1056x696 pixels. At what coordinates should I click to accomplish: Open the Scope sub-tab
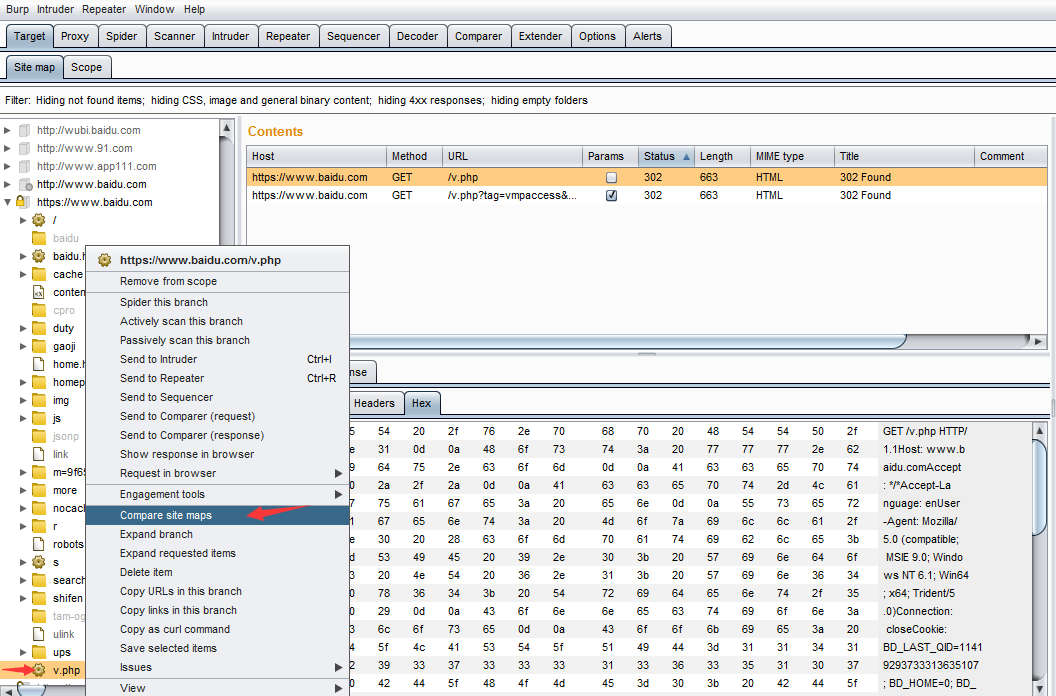click(87, 67)
